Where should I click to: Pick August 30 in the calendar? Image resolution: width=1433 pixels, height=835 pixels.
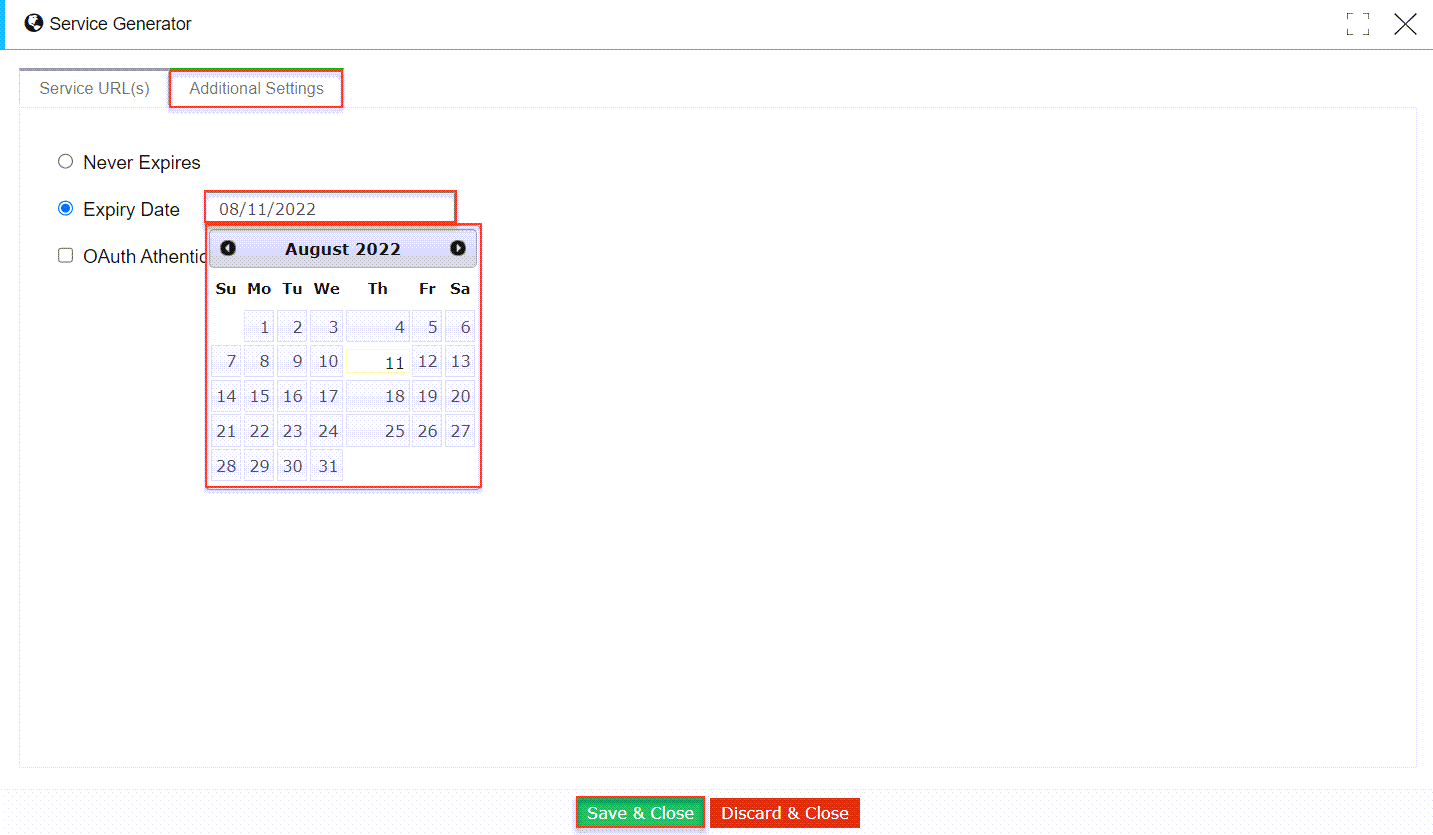tap(292, 465)
